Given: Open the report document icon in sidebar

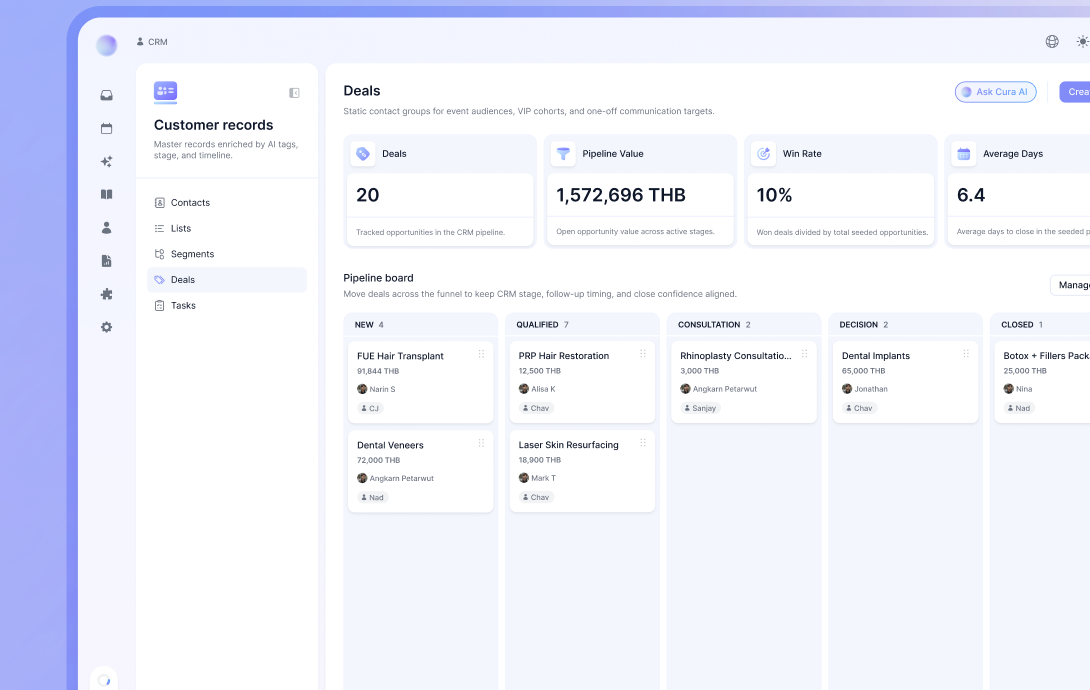Looking at the screenshot, I should tap(106, 261).
